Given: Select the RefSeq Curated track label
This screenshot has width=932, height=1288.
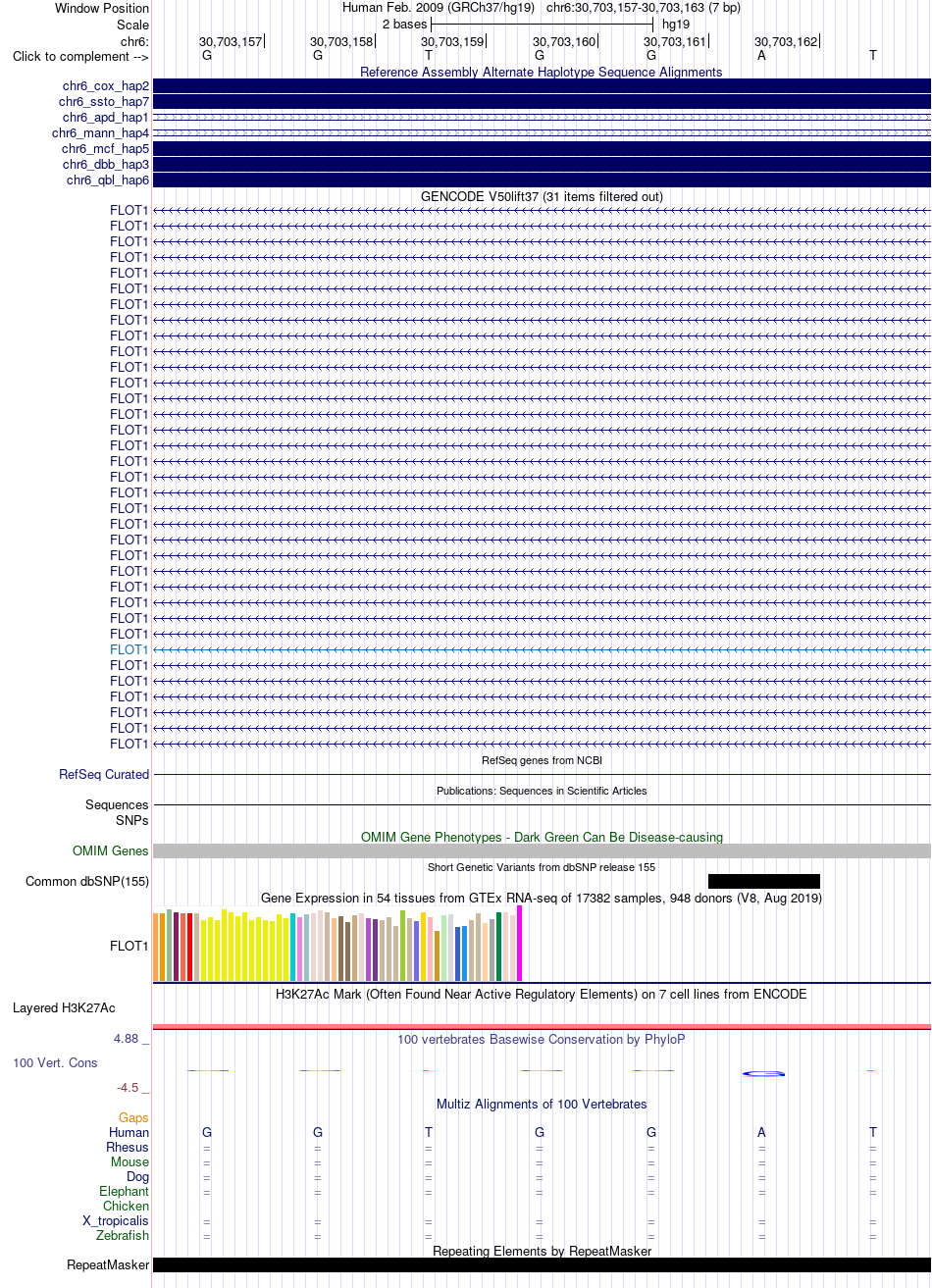Looking at the screenshot, I should [104, 775].
